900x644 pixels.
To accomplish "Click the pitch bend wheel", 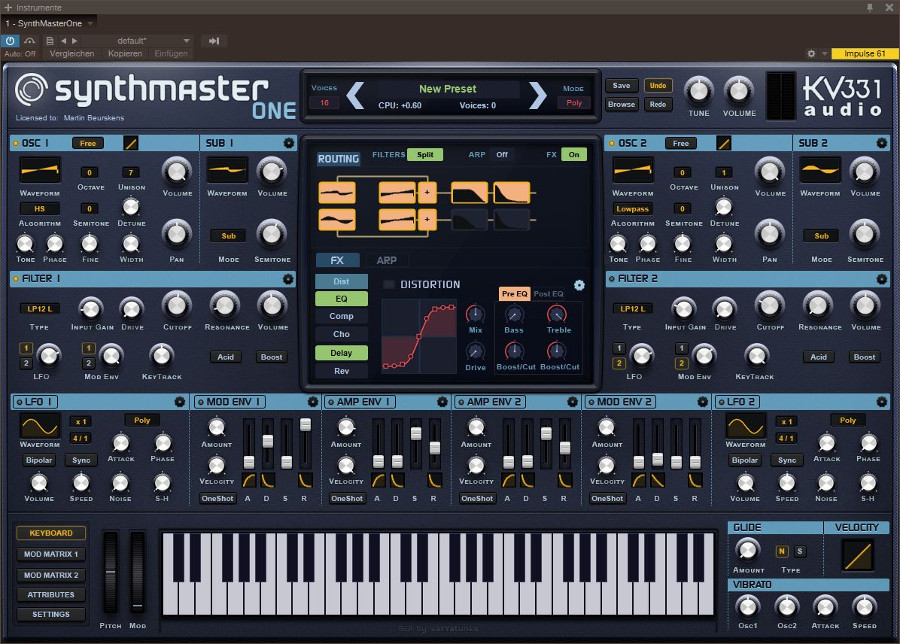I will pos(110,573).
